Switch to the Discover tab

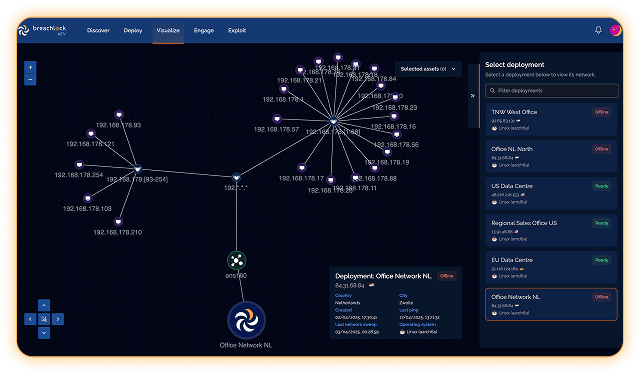pyautogui.click(x=98, y=30)
